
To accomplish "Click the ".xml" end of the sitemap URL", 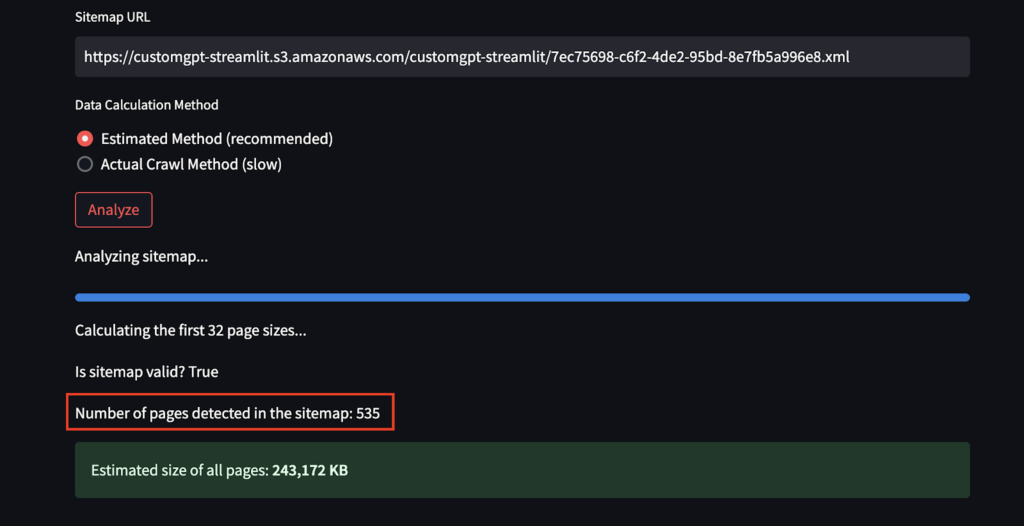I will pos(835,57).
